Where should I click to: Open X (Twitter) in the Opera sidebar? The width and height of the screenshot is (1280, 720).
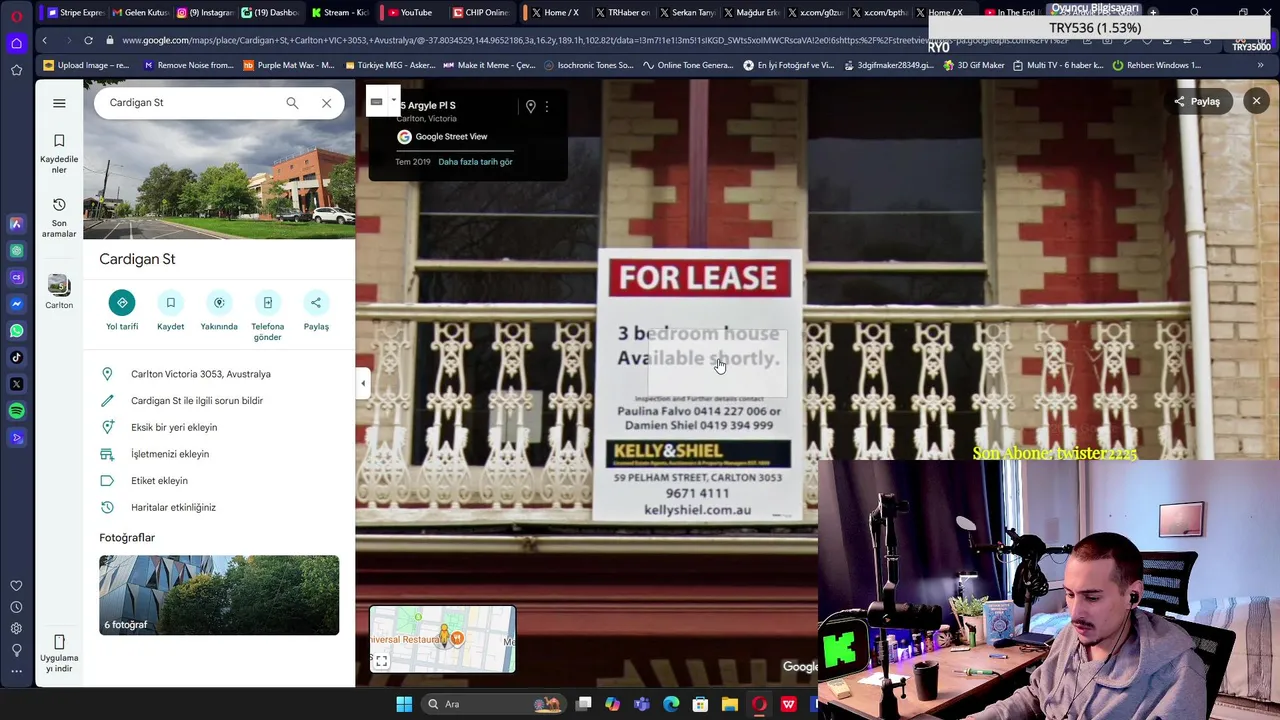point(17,384)
